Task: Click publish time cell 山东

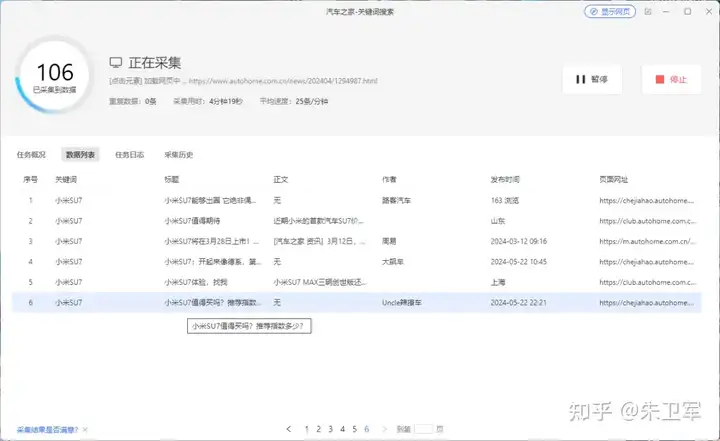Action: (497, 221)
